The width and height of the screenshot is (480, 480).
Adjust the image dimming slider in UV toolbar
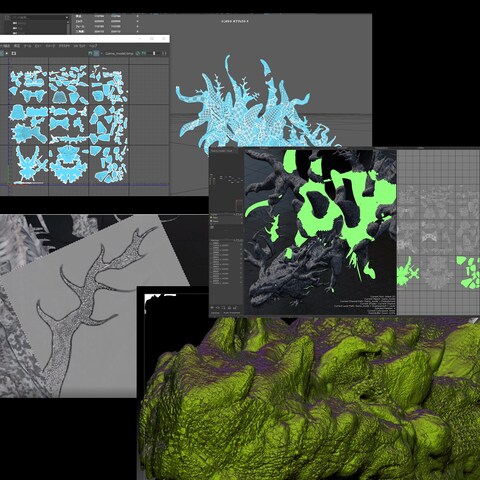coord(154,53)
